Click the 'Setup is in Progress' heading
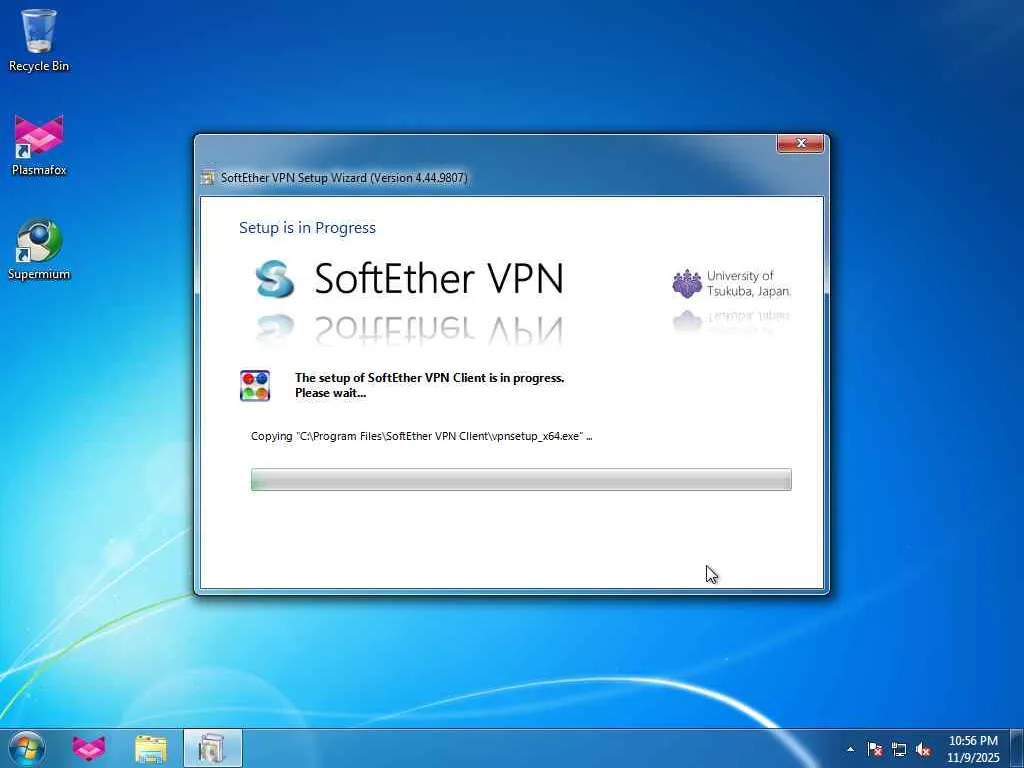Image resolution: width=1024 pixels, height=768 pixels. (308, 228)
